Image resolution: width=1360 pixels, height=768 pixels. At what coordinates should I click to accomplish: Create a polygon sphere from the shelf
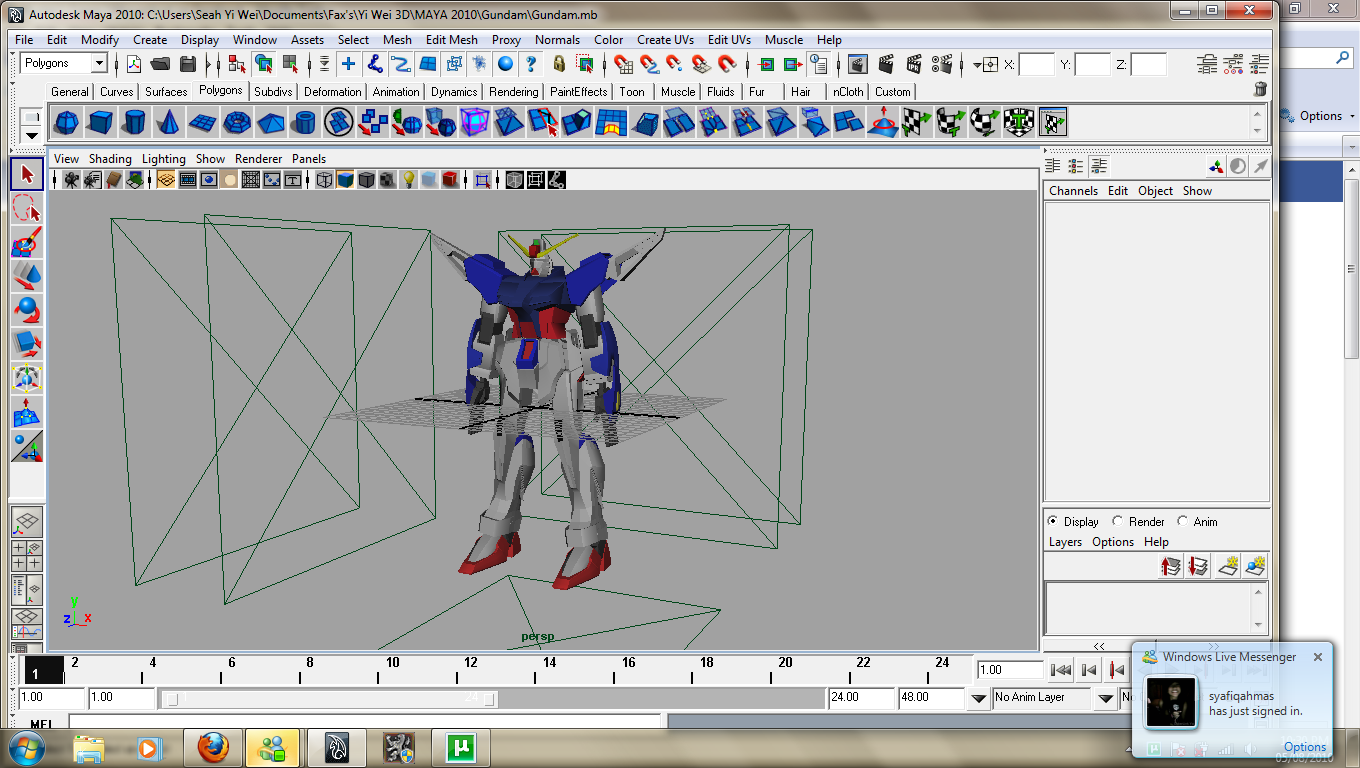tap(66, 123)
